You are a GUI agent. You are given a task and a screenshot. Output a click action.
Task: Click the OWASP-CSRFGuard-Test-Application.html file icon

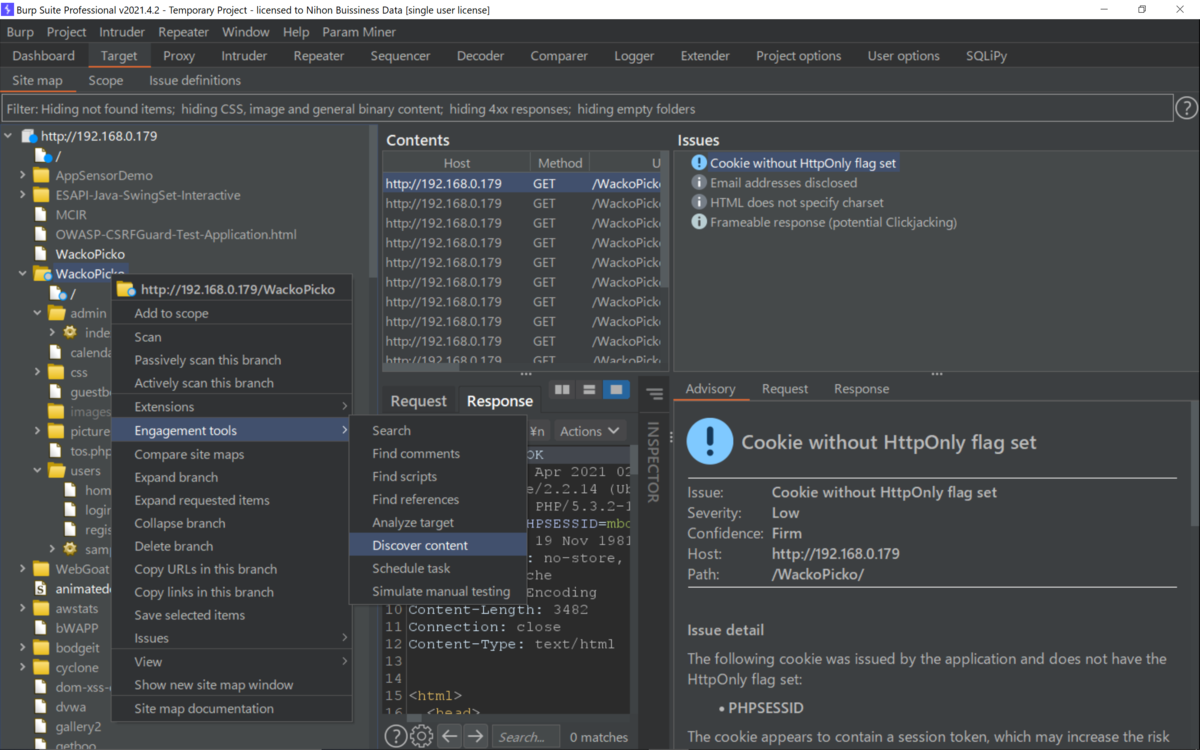41,234
